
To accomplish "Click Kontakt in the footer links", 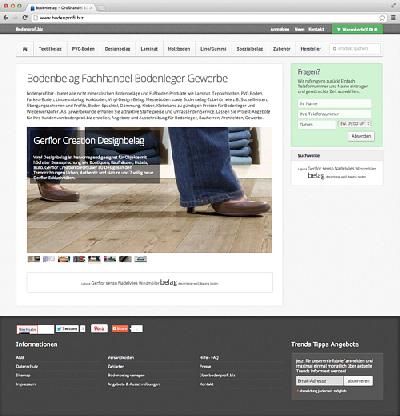I will (x=207, y=384).
